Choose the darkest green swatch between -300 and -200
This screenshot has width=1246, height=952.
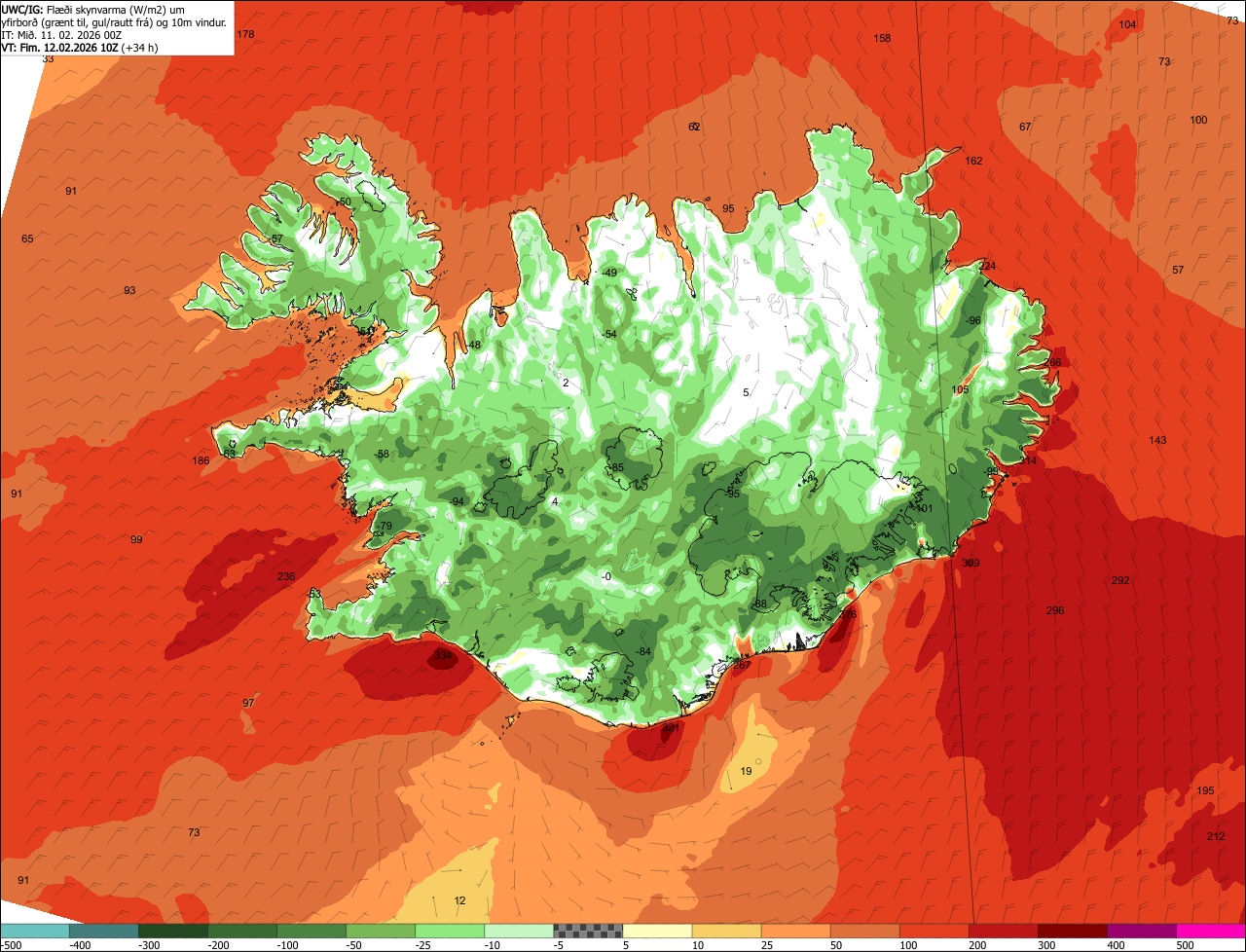click(x=173, y=931)
